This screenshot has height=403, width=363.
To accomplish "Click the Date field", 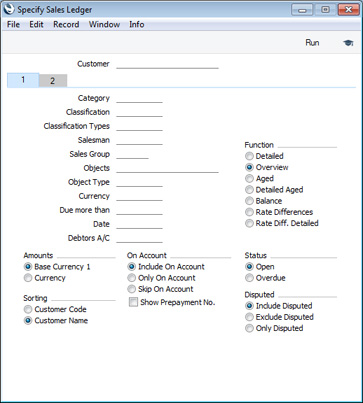I will click(x=139, y=224).
